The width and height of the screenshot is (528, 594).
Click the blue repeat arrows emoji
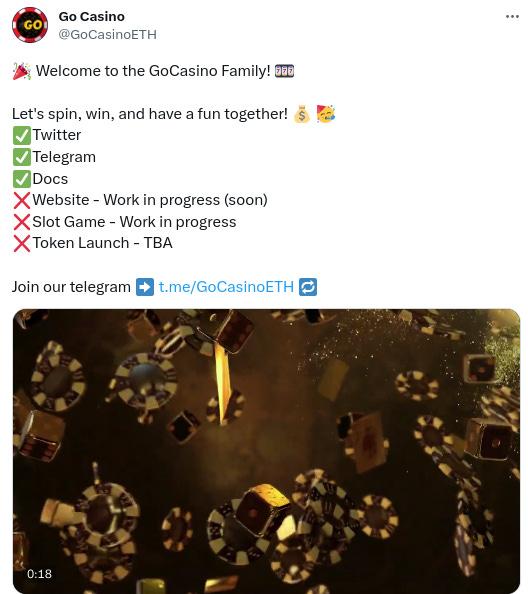pos(308,287)
